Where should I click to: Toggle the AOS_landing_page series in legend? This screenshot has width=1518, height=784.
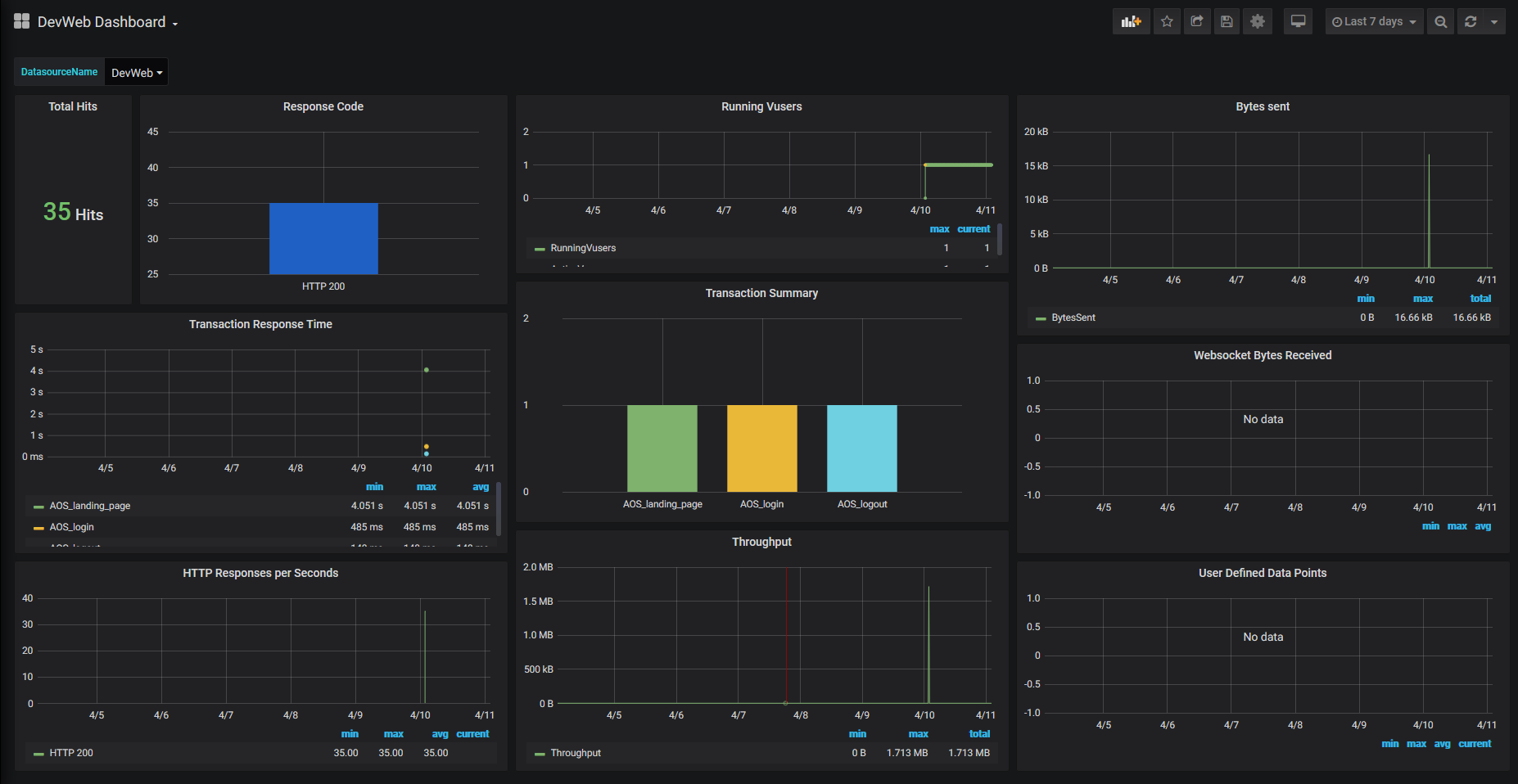pyautogui.click(x=90, y=506)
